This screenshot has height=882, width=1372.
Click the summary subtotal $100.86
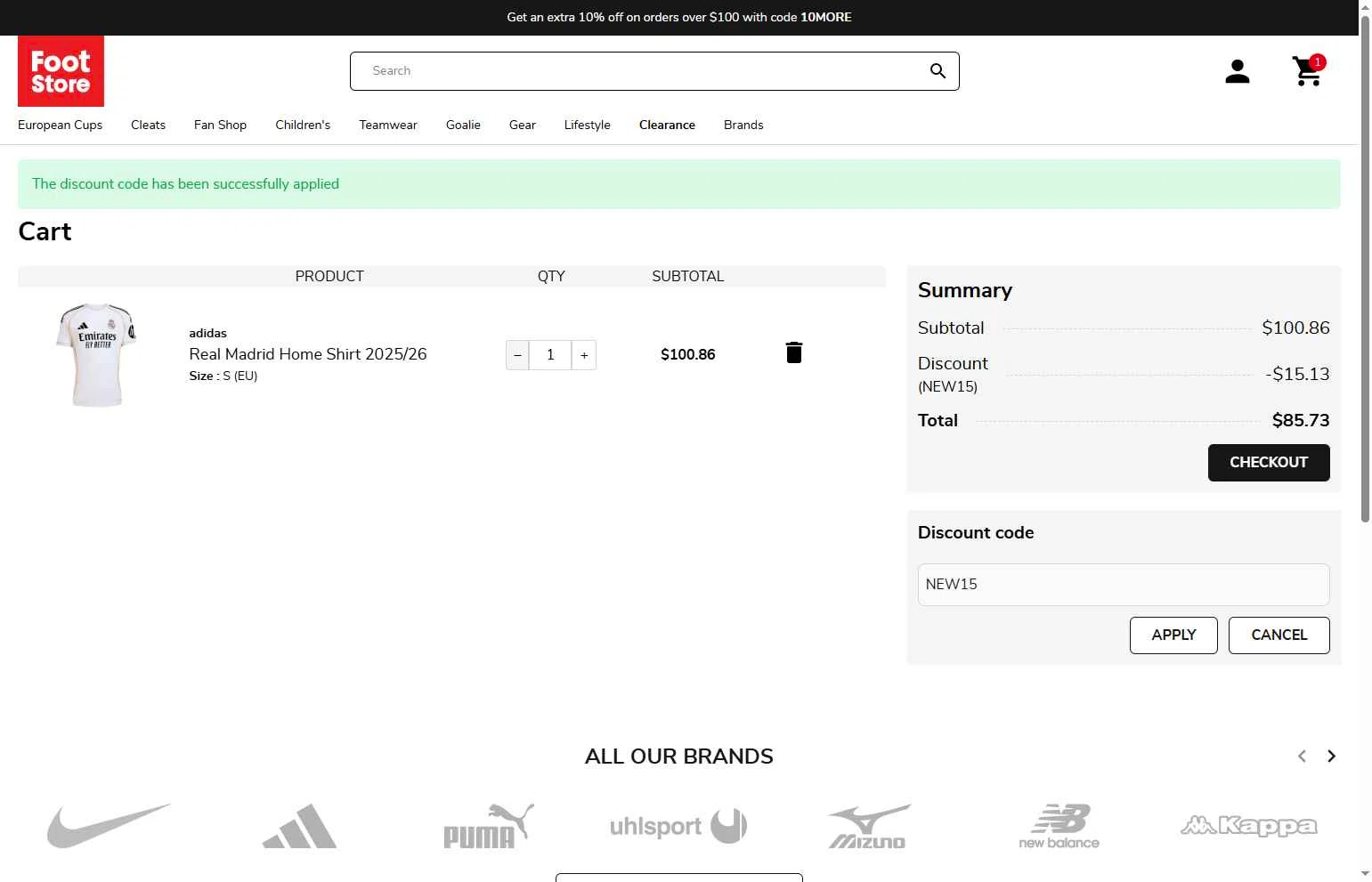tap(1295, 328)
